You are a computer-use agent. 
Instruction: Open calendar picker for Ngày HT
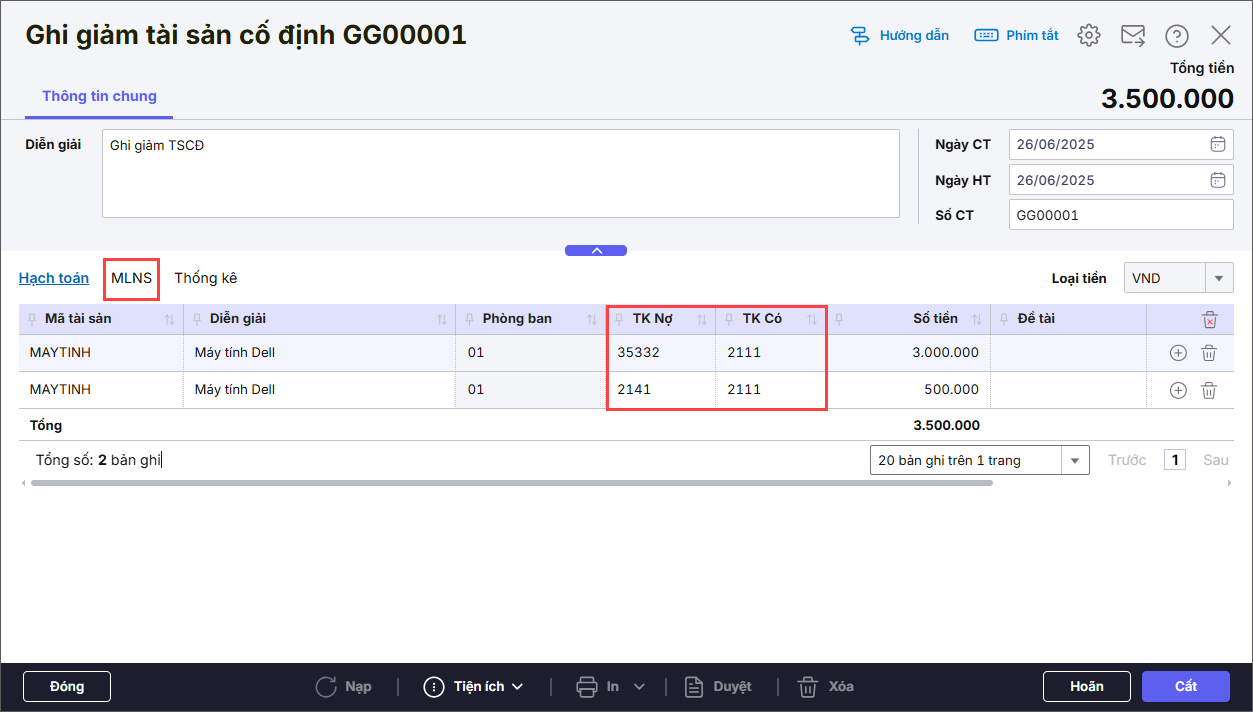coord(1217,180)
